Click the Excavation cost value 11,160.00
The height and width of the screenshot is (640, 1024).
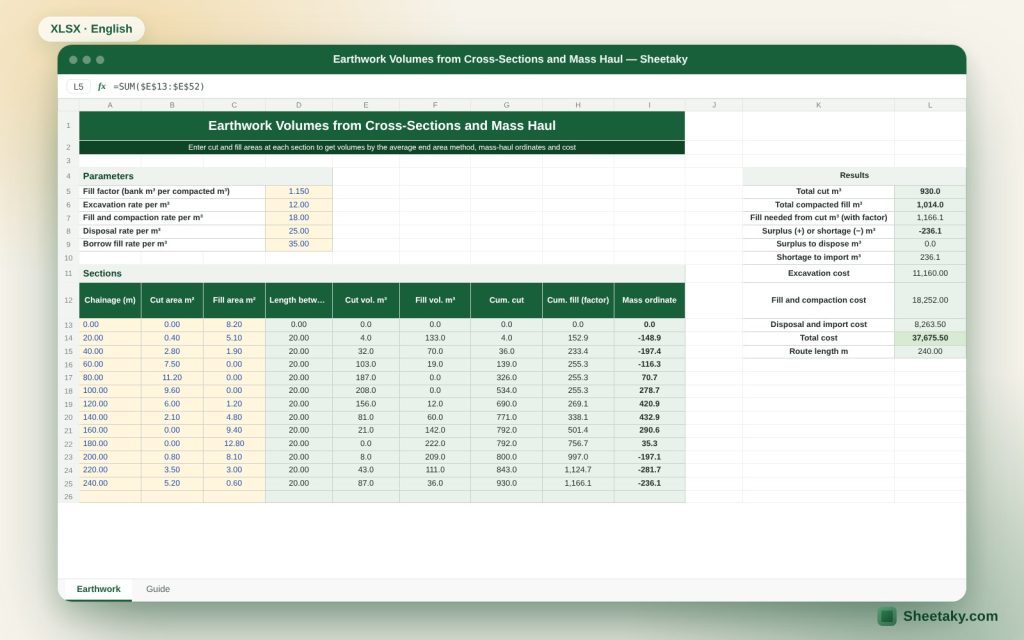pos(930,274)
